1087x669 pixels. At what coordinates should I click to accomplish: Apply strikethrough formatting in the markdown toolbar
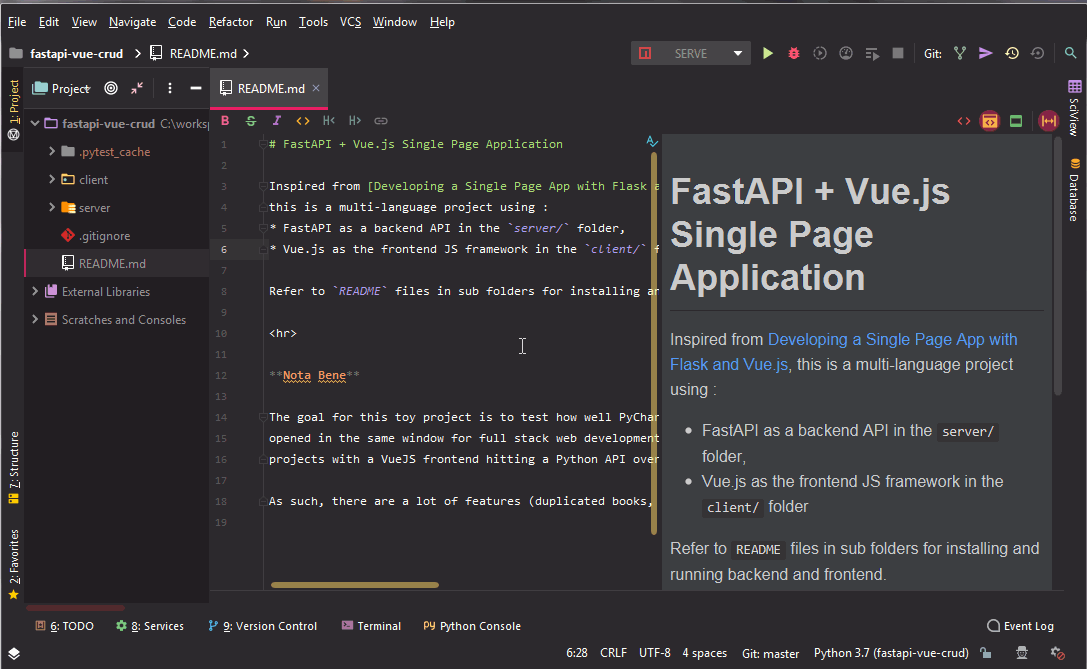[x=251, y=121]
